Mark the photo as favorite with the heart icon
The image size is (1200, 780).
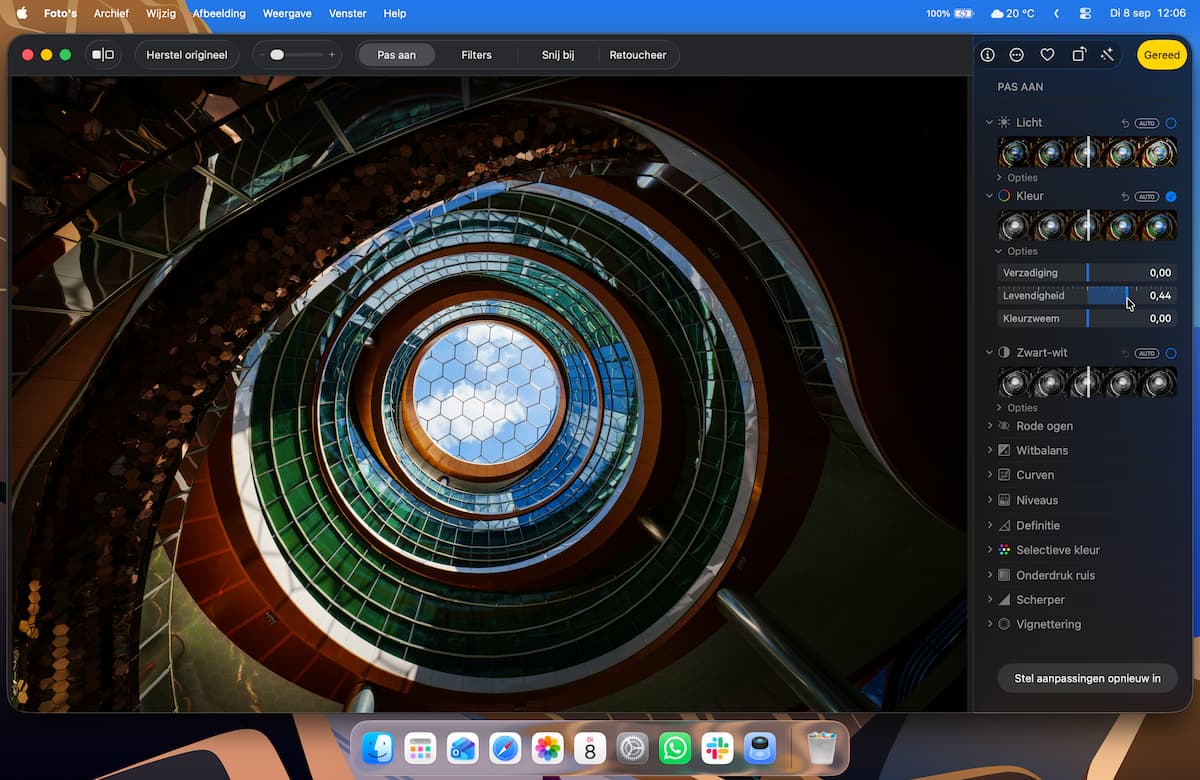[x=1047, y=55]
